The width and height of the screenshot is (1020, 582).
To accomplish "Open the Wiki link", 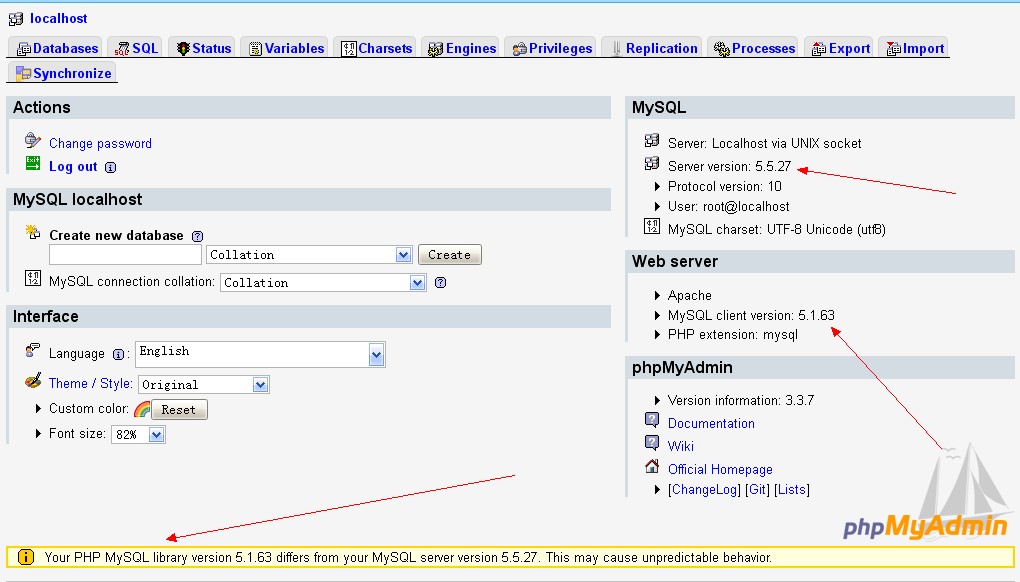I will coord(680,446).
